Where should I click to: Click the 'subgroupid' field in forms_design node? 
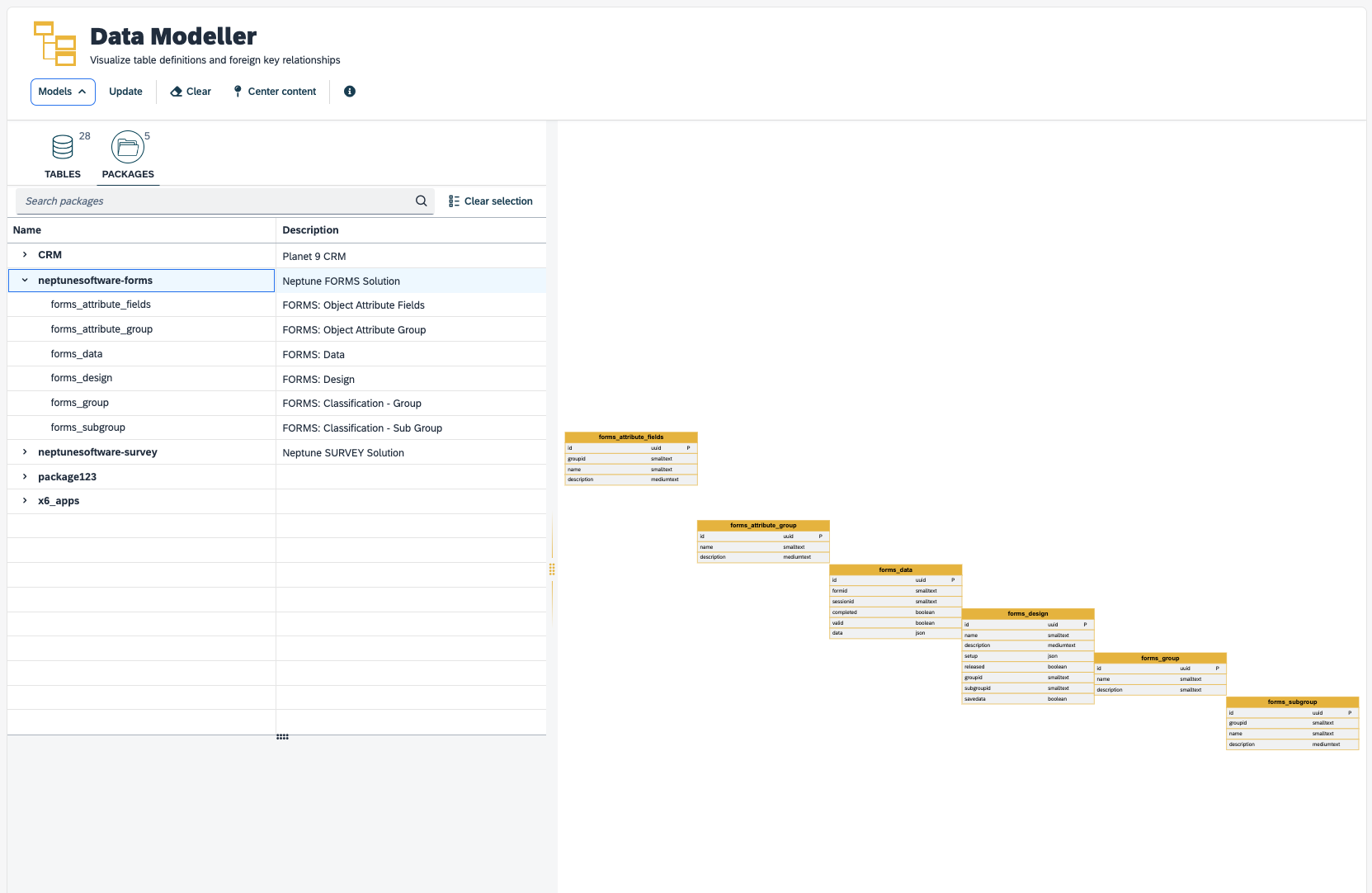[x=1028, y=688]
